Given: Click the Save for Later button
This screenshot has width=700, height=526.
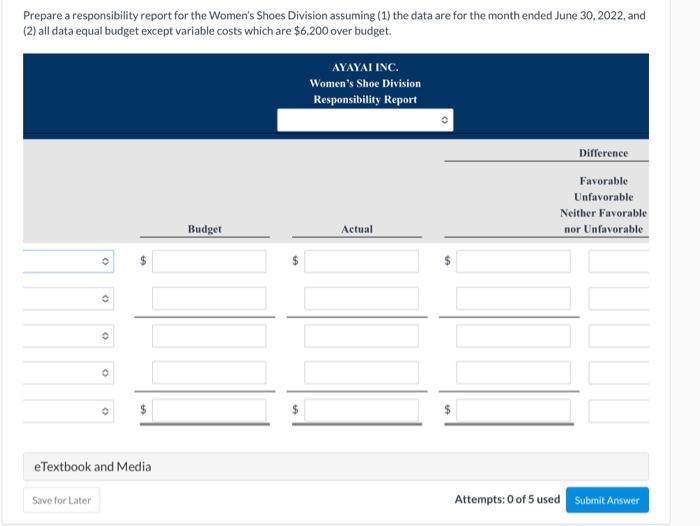Looking at the screenshot, I should 62,500.
